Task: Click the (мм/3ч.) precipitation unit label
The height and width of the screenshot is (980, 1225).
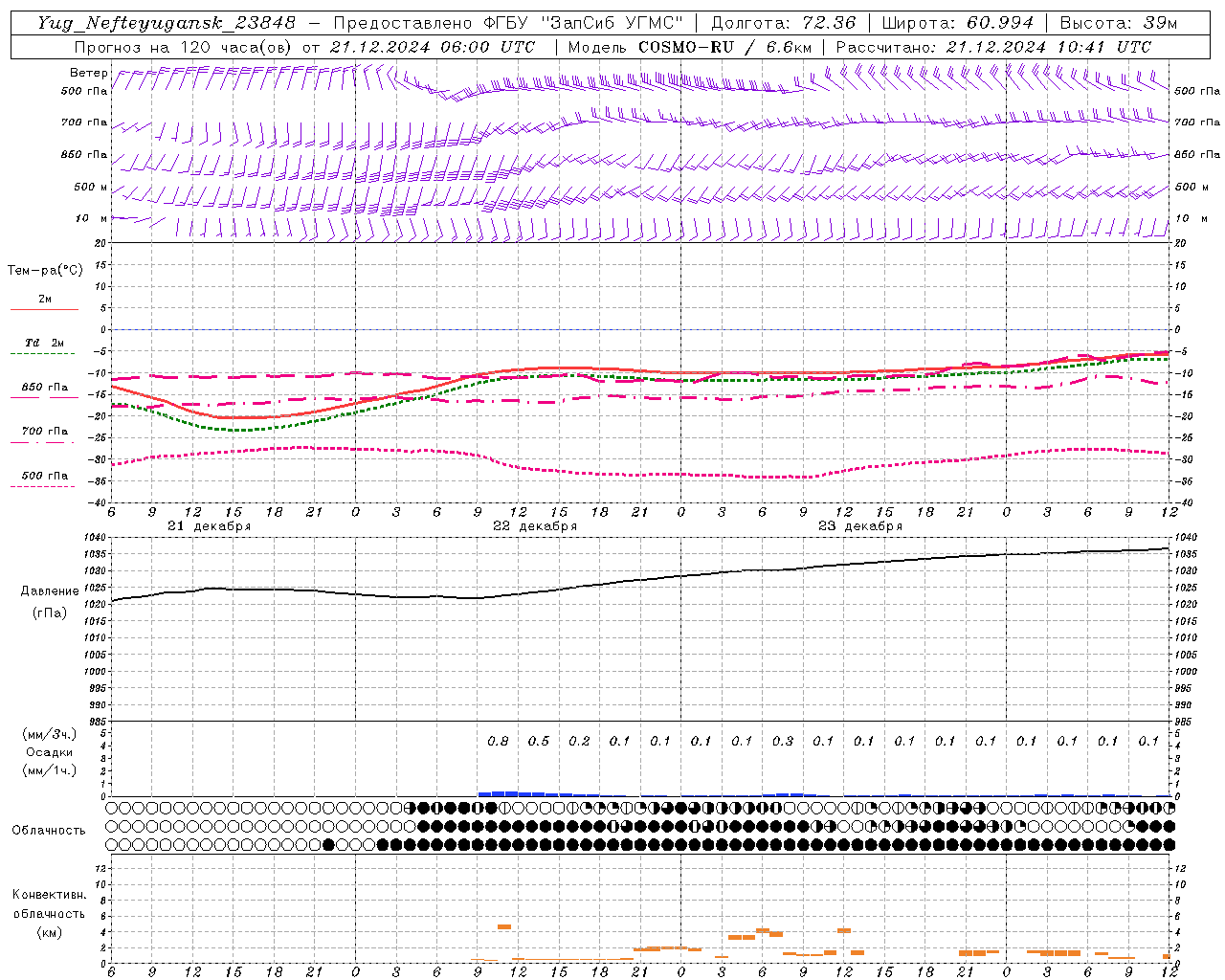Action: pyautogui.click(x=49, y=734)
